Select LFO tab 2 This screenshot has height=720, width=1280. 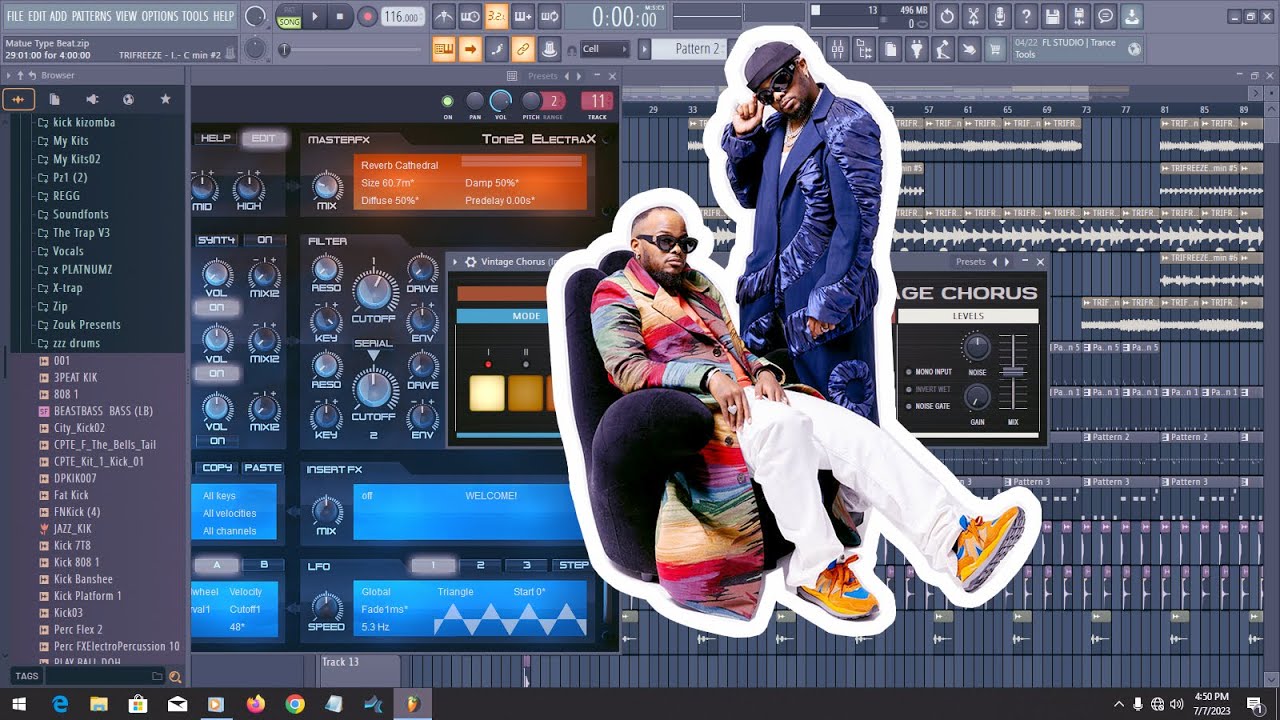click(480, 566)
